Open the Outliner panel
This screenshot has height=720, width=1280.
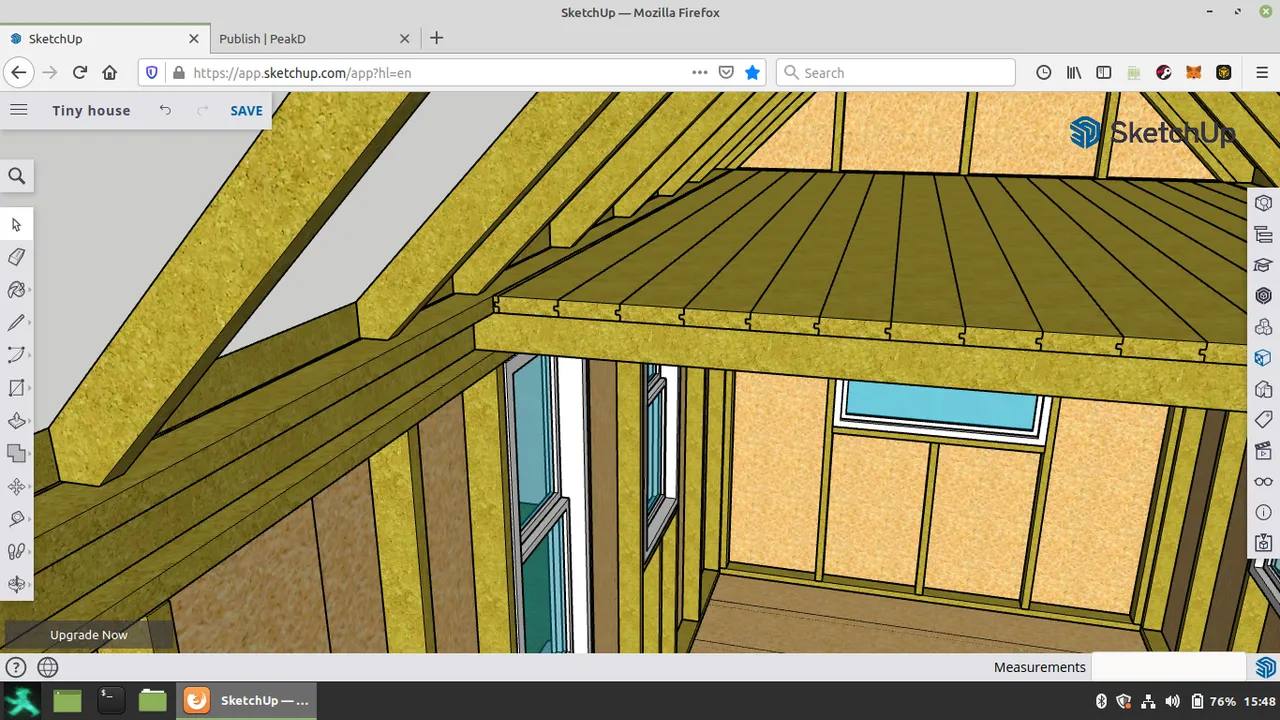(1264, 234)
